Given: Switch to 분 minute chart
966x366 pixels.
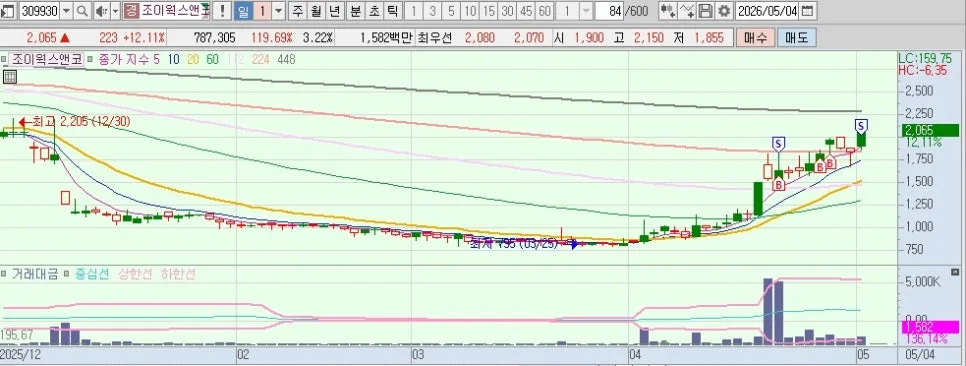Looking at the screenshot, I should [x=356, y=10].
